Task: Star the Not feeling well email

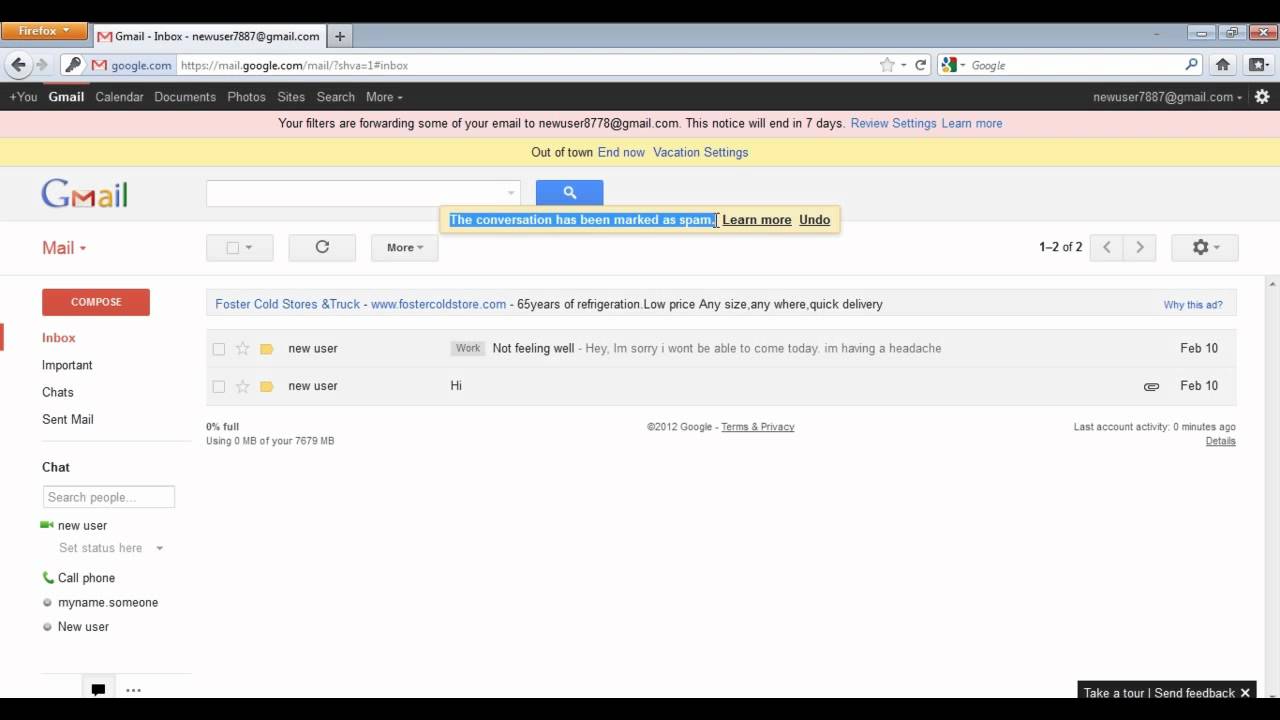Action: (x=242, y=348)
